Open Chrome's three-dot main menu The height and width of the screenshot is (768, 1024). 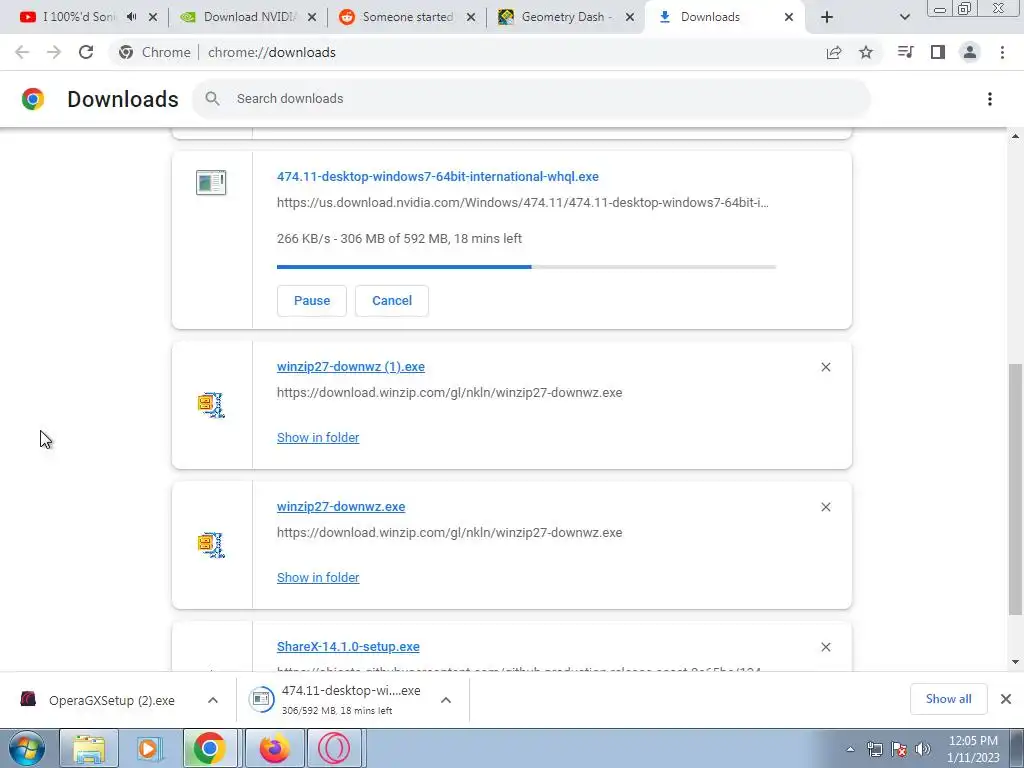(x=1002, y=52)
